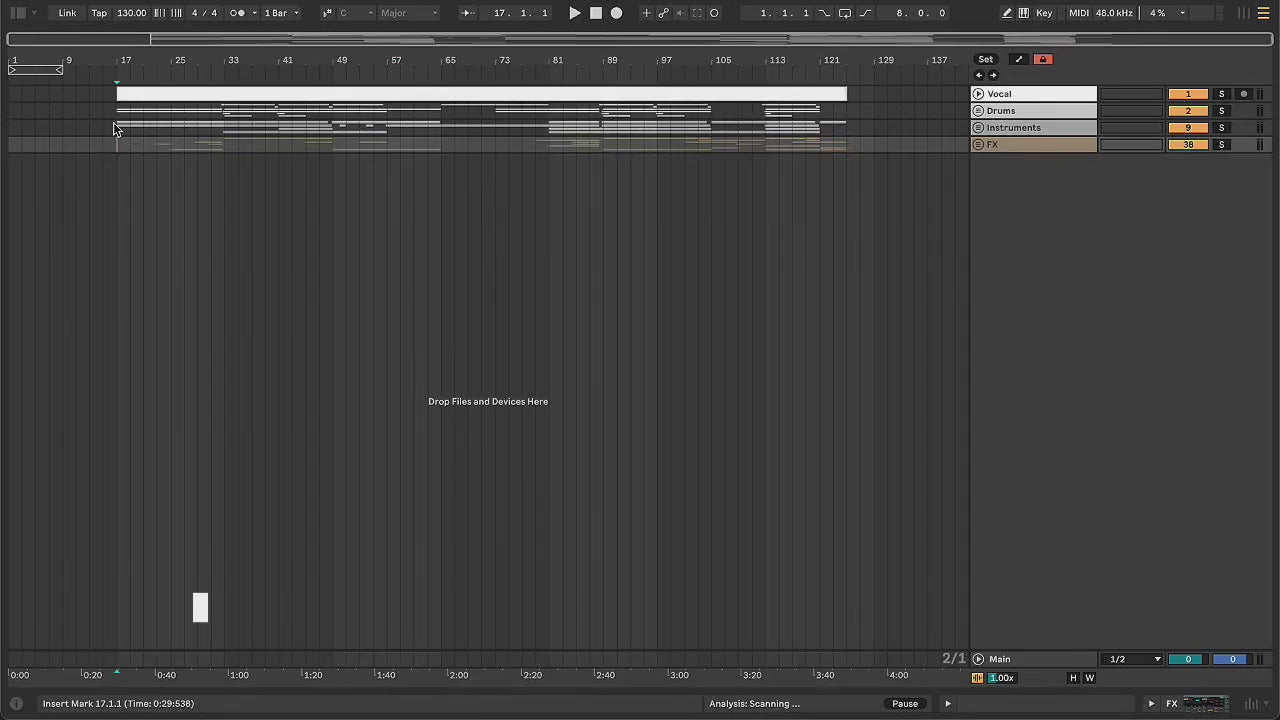Image resolution: width=1280 pixels, height=720 pixels.
Task: Click the tempo field showing 130.00
Action: point(131,13)
